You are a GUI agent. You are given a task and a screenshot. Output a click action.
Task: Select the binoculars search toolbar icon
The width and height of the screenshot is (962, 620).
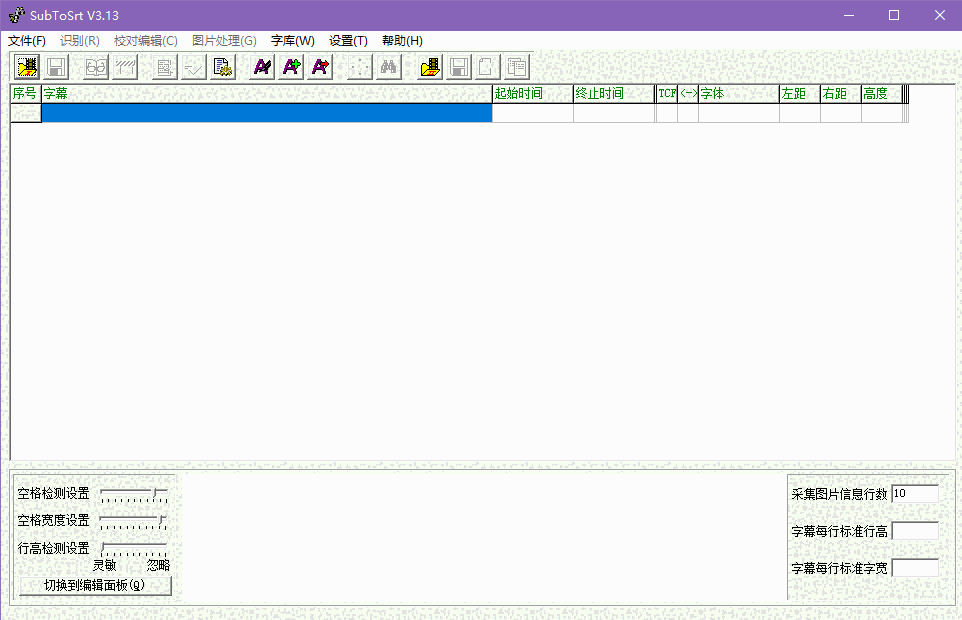(x=388, y=66)
